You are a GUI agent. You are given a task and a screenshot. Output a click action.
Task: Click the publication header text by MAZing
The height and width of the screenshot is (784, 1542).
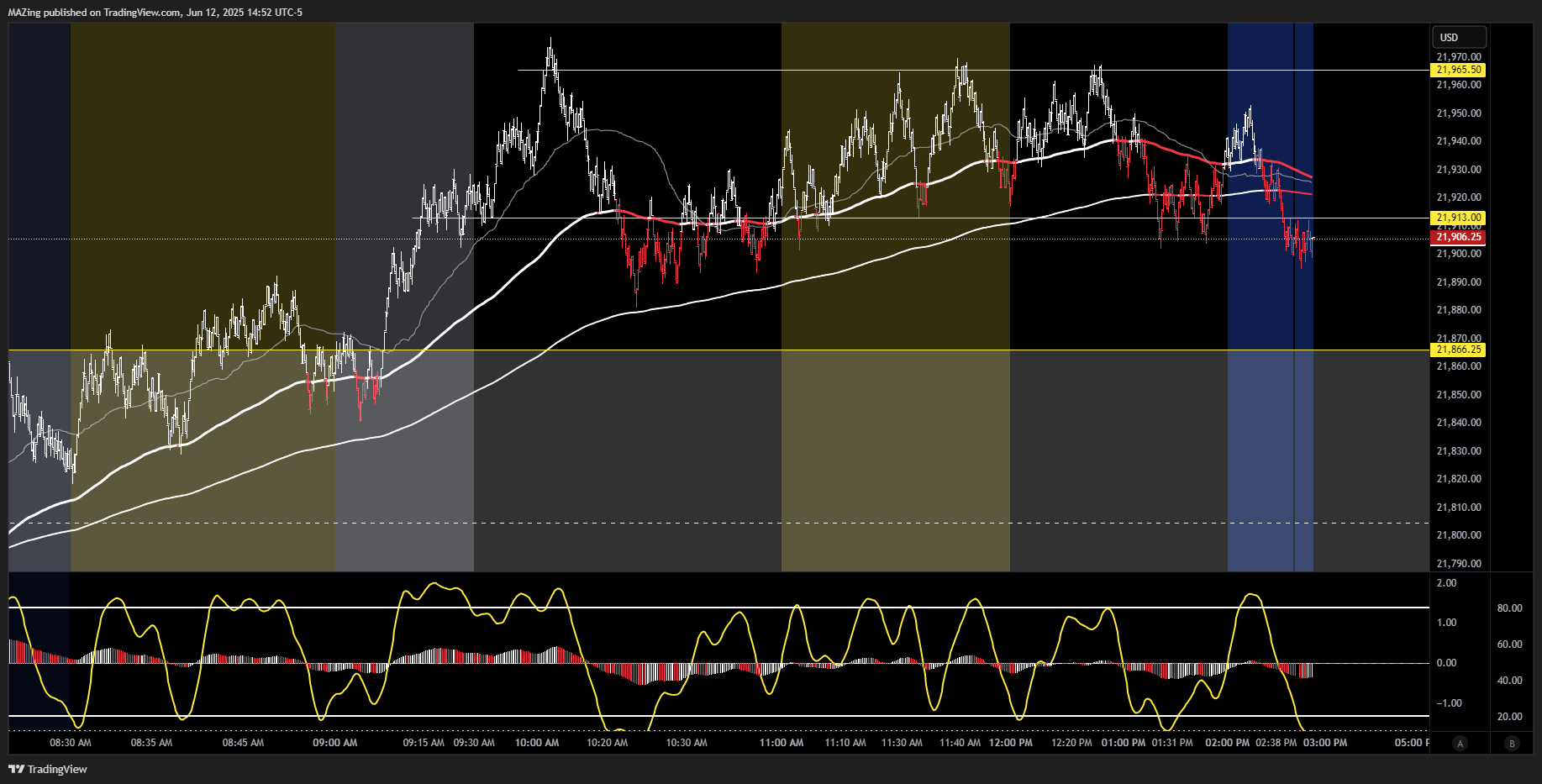coord(155,13)
